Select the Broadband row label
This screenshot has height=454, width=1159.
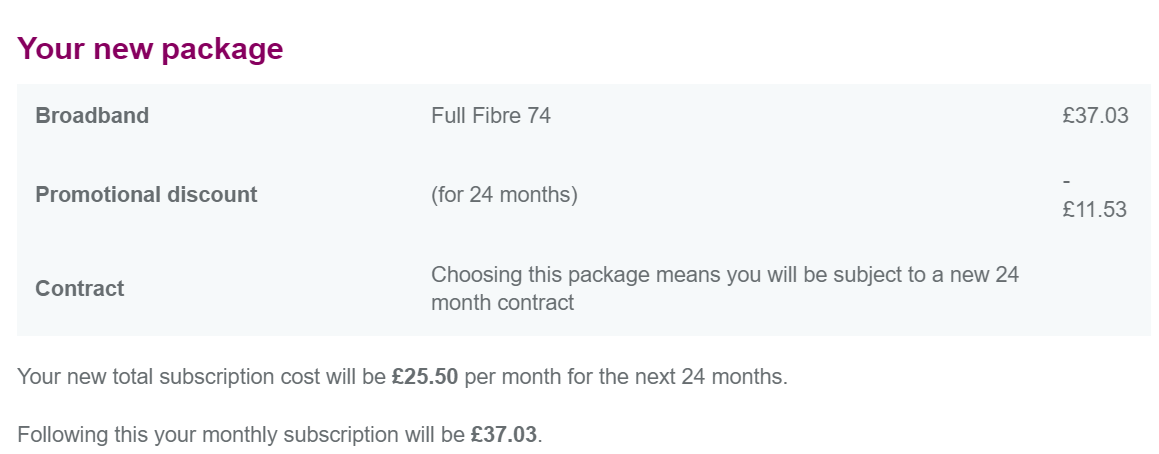tap(92, 116)
